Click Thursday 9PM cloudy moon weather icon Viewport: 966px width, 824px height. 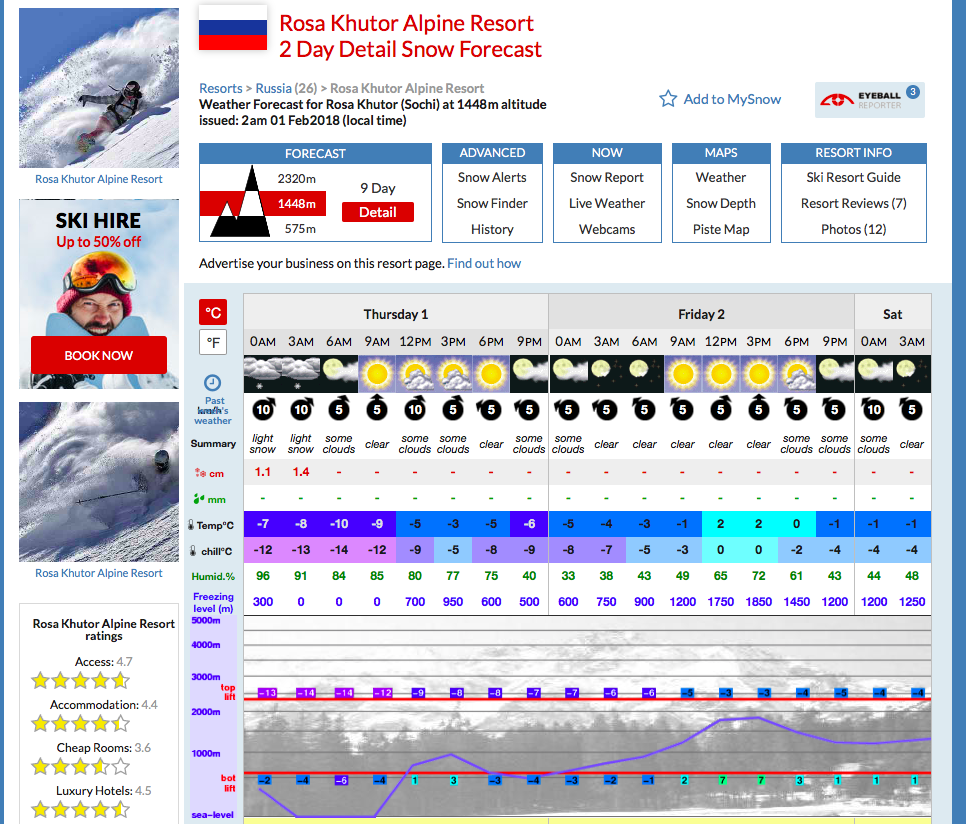(x=529, y=374)
